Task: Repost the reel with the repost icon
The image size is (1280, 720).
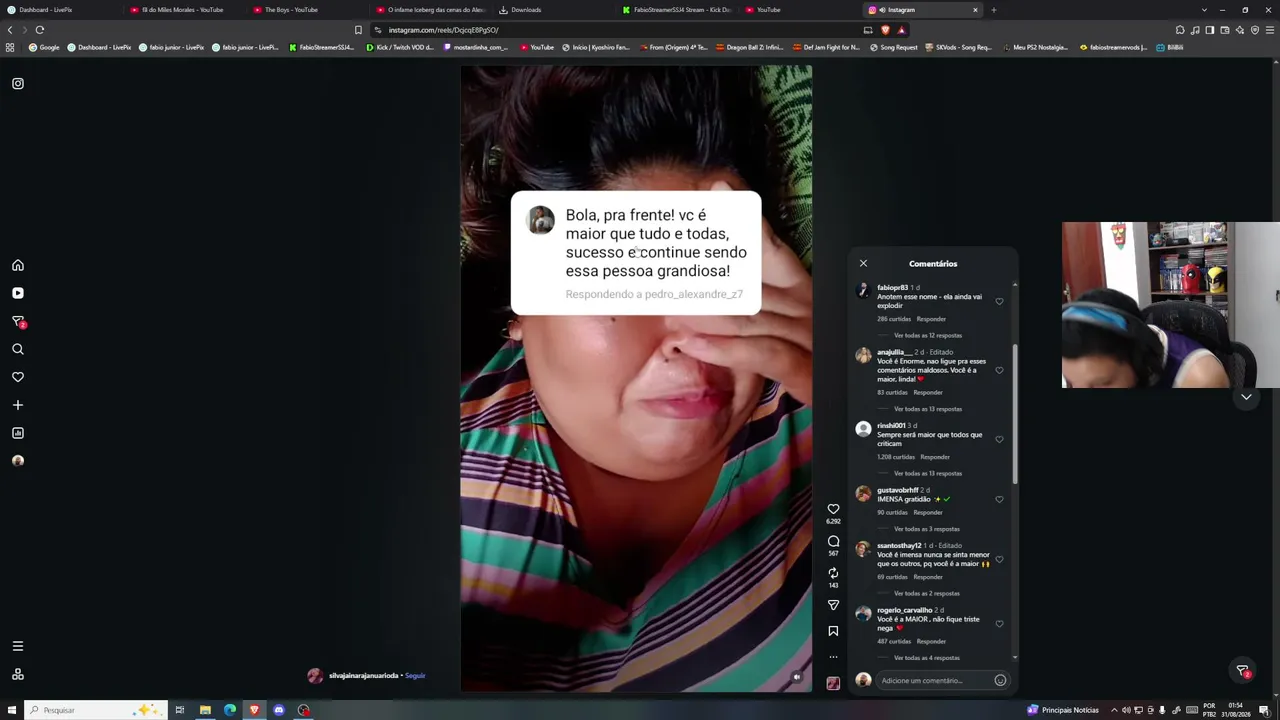Action: pos(833,573)
